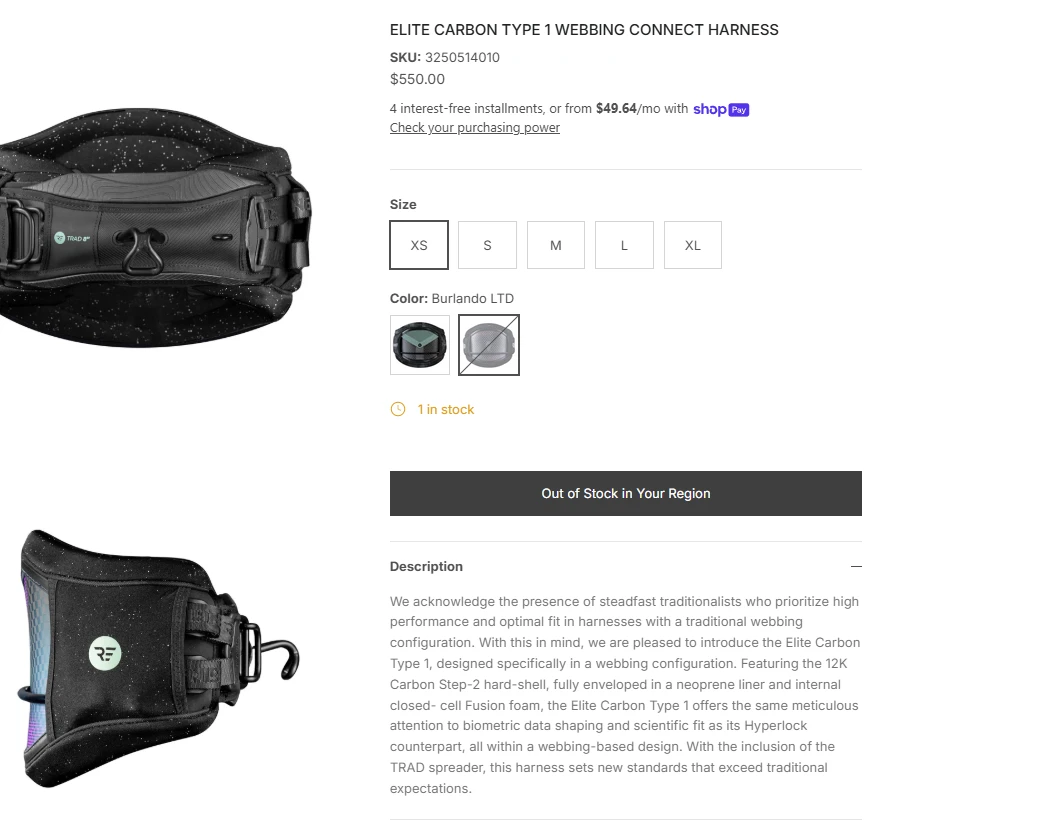Screen dimensions: 1044x838
Task: Click the product title text
Action: [584, 30]
